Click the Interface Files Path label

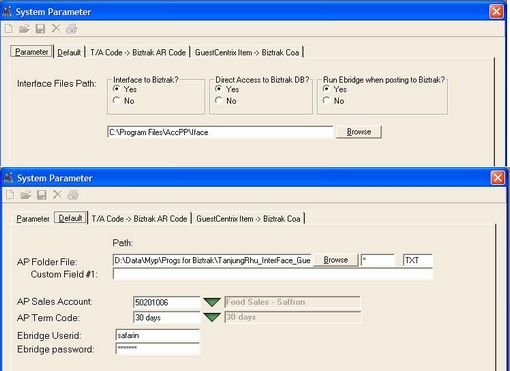(x=57, y=83)
